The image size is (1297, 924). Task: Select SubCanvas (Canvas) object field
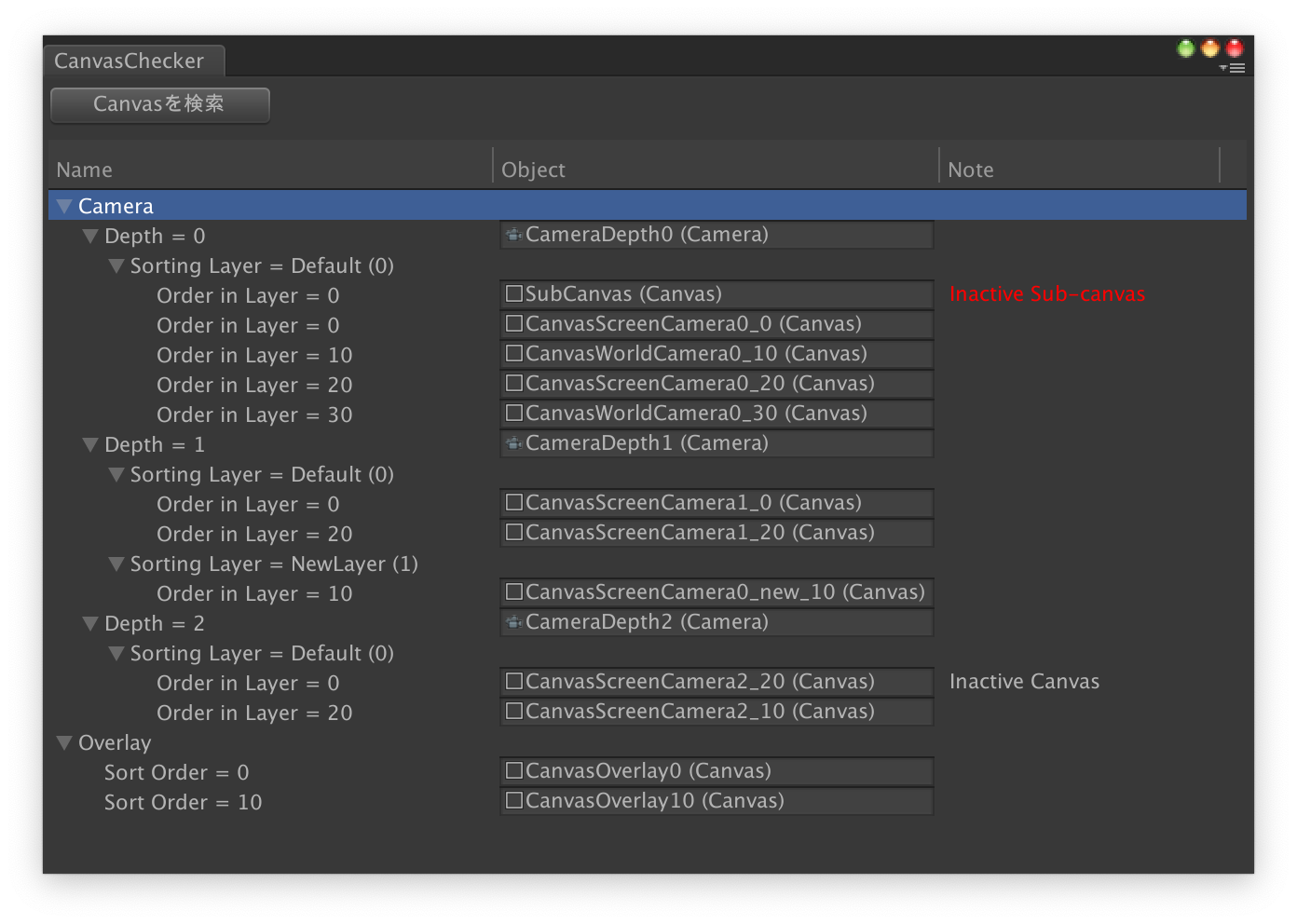[717, 294]
